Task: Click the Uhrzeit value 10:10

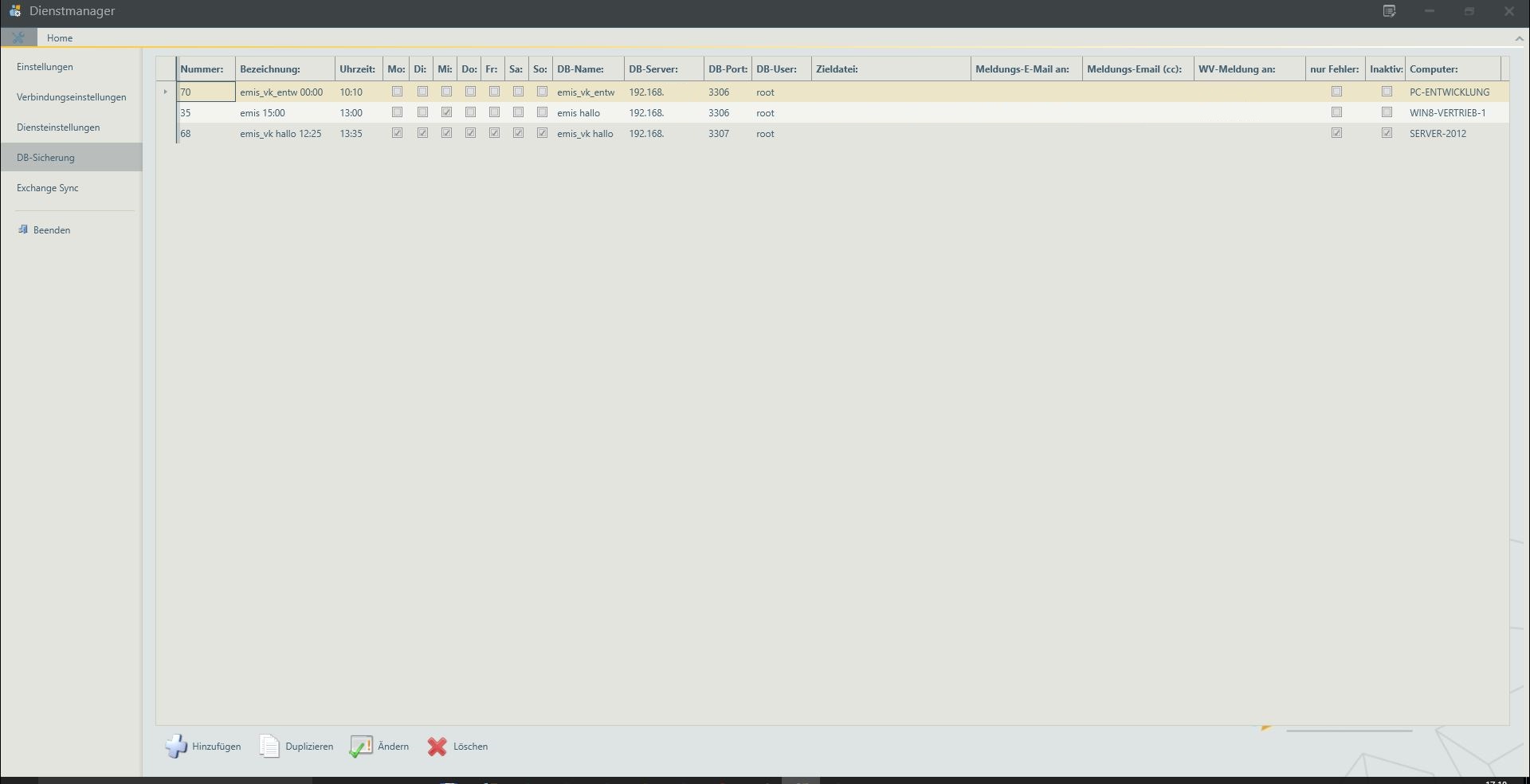Action: coord(351,92)
